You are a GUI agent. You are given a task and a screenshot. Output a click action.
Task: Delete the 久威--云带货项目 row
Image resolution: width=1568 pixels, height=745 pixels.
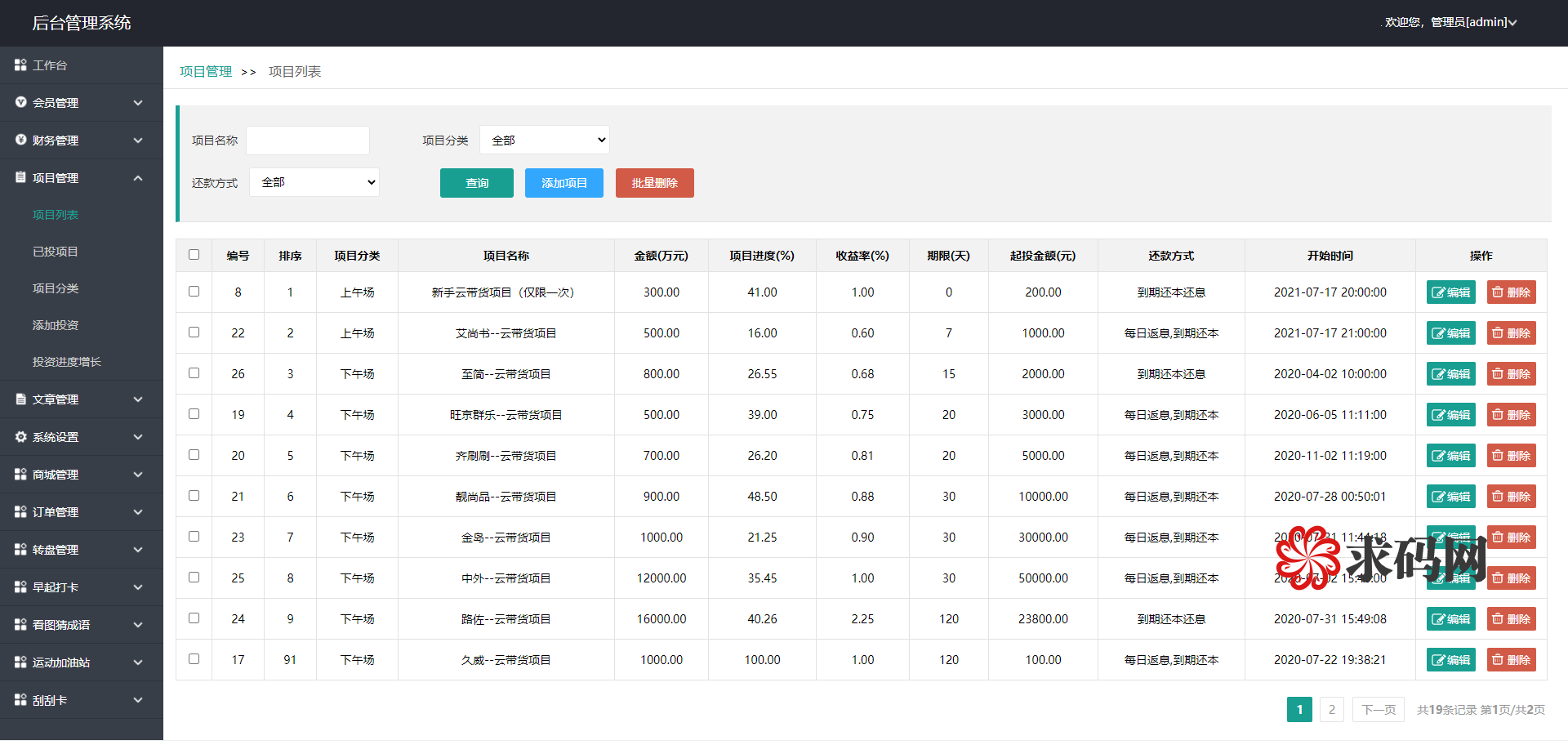coord(1511,660)
